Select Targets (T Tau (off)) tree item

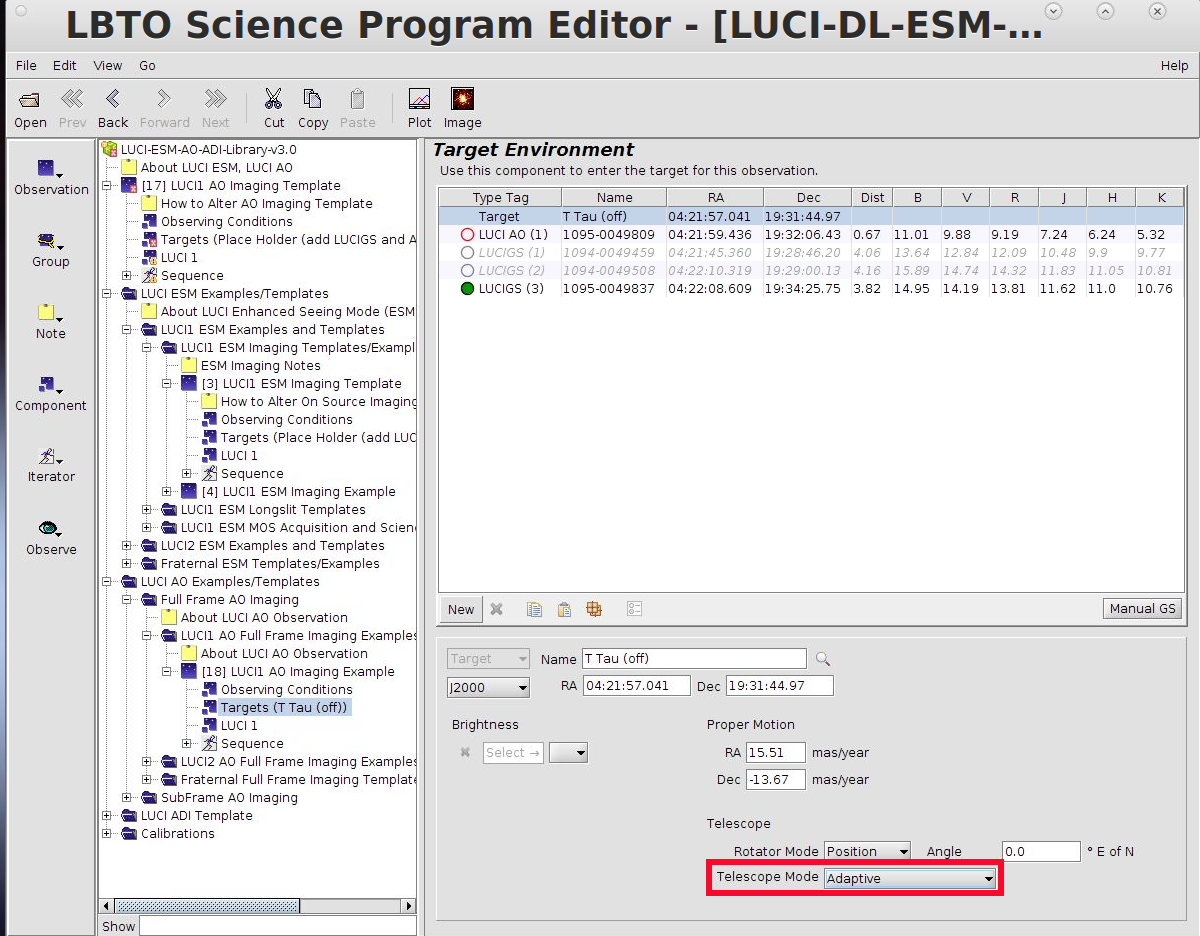(284, 708)
